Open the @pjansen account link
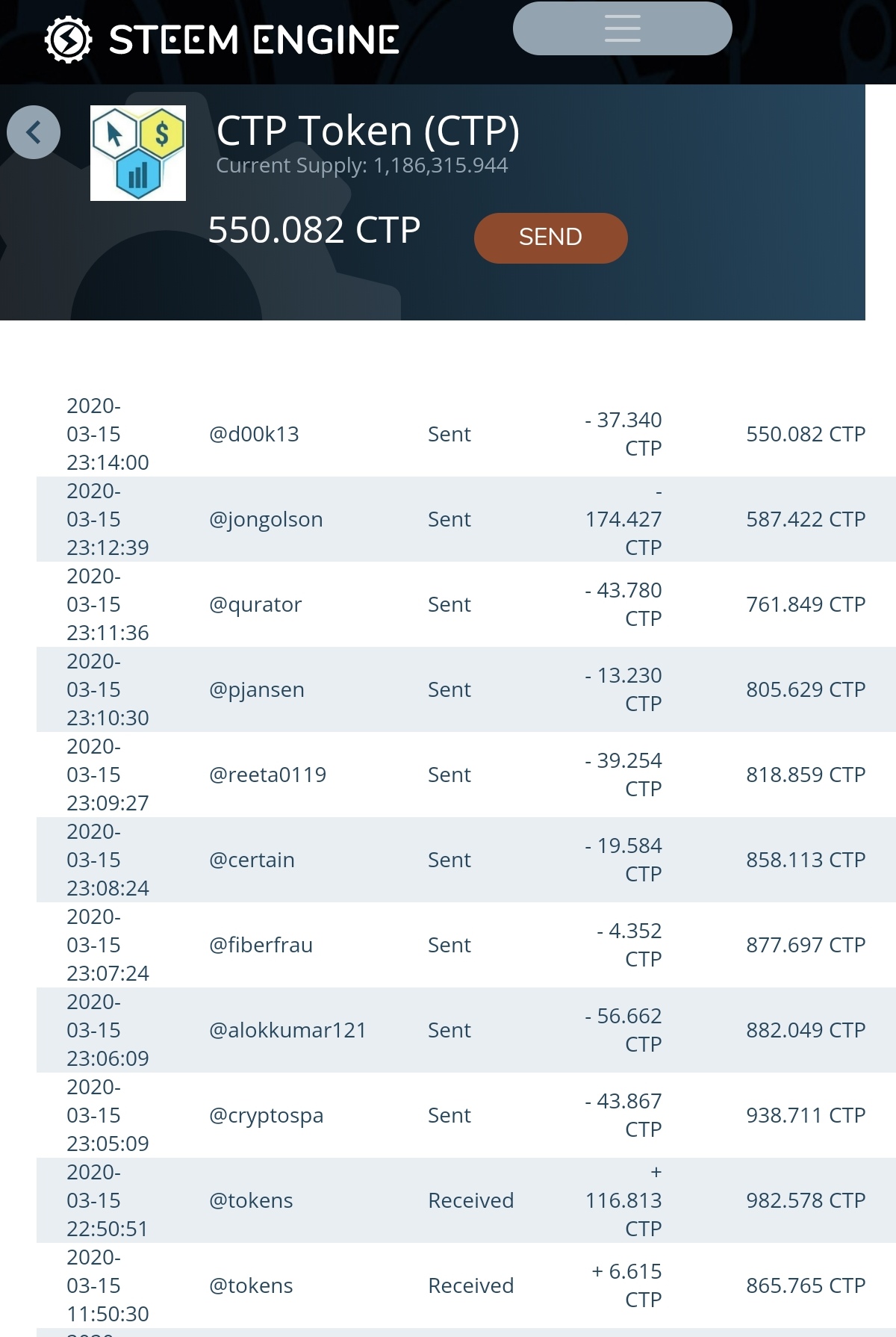 [257, 689]
